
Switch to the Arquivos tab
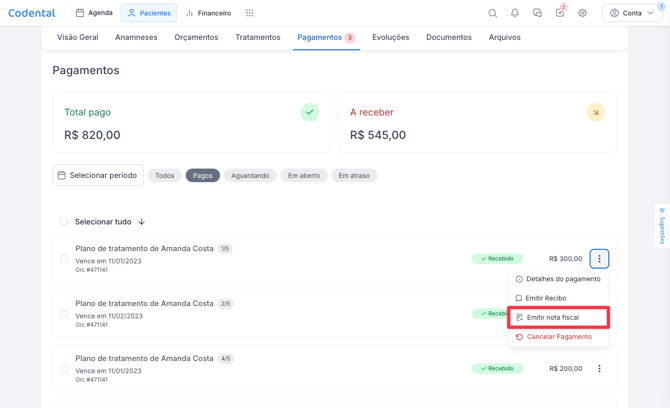505,37
